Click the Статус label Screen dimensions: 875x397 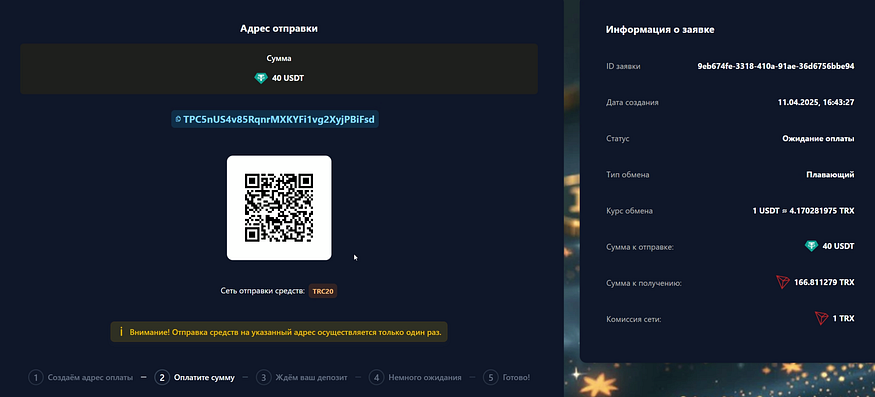pos(618,138)
